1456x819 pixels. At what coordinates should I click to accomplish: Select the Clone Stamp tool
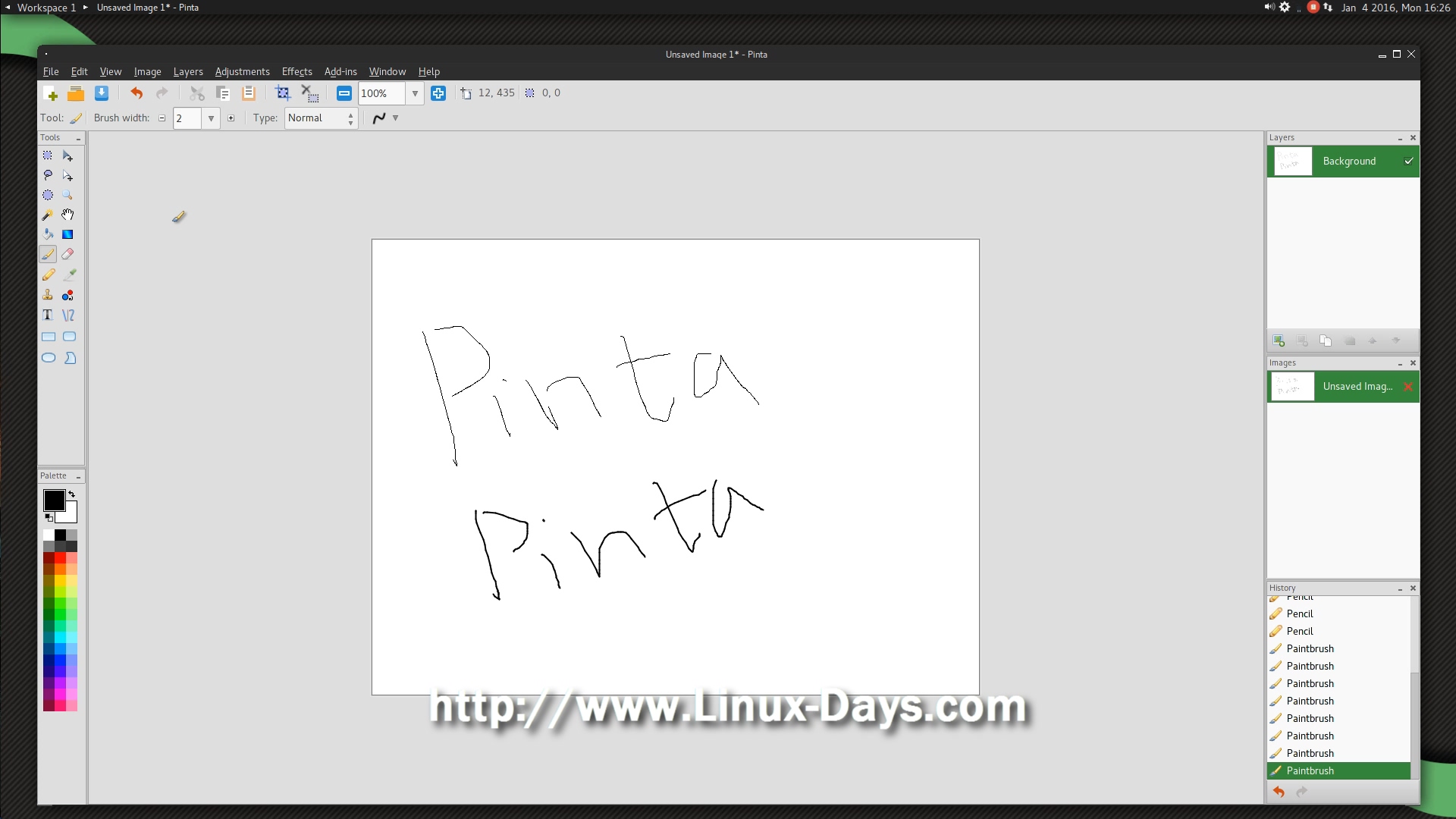48,295
